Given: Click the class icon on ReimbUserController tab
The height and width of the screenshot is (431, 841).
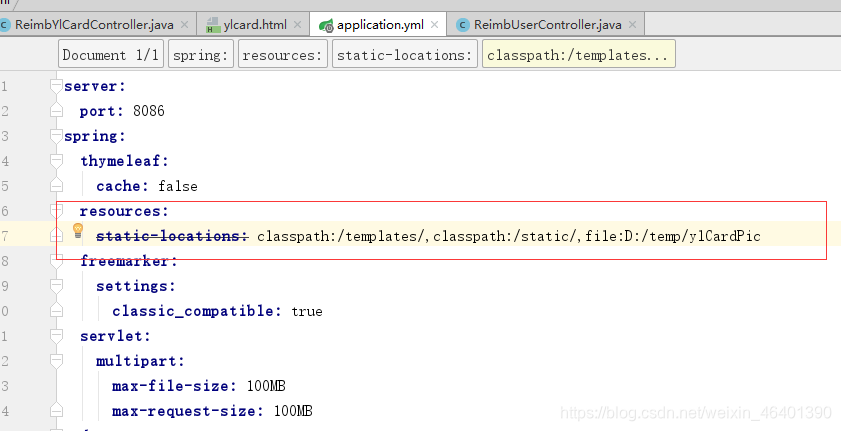Looking at the screenshot, I should [462, 24].
